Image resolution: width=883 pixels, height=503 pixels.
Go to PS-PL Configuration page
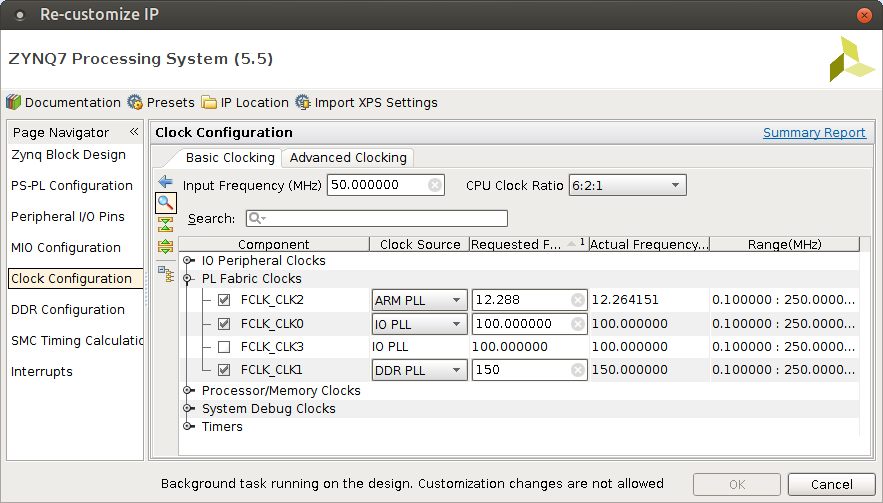pyautogui.click(x=72, y=186)
